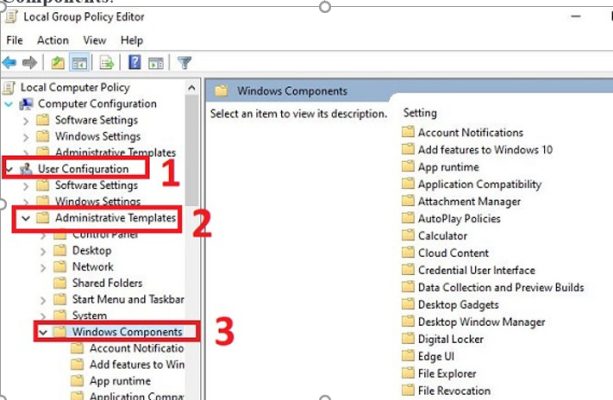
Task: Select Local Computer Policy root node
Action: 75,87
